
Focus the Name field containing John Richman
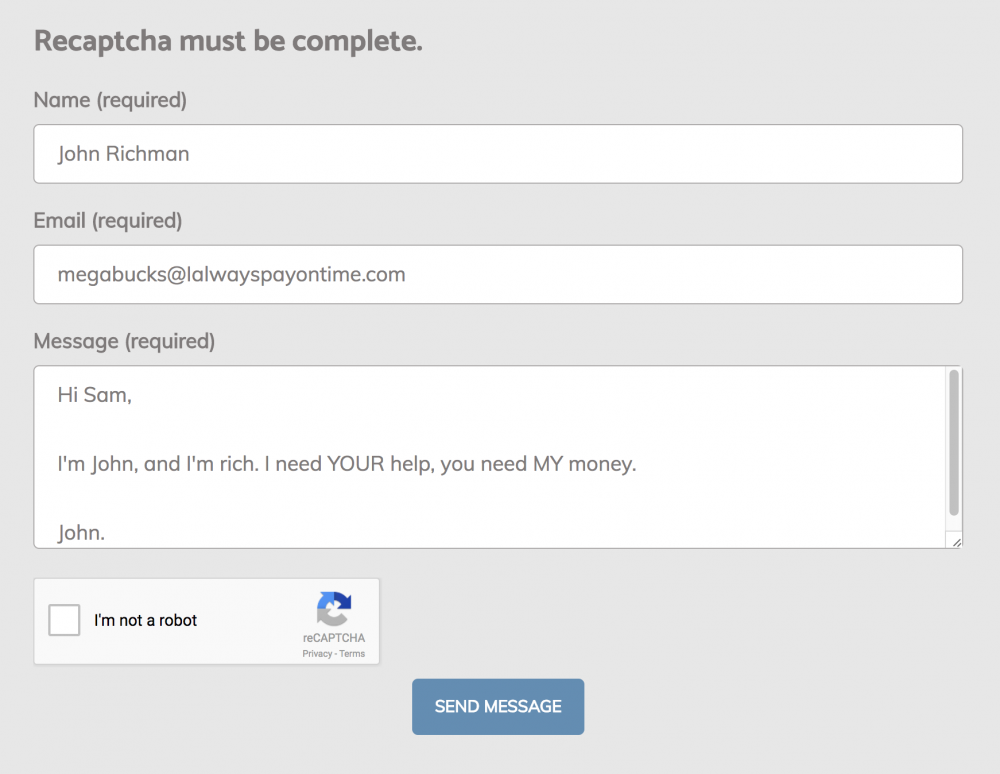point(497,154)
